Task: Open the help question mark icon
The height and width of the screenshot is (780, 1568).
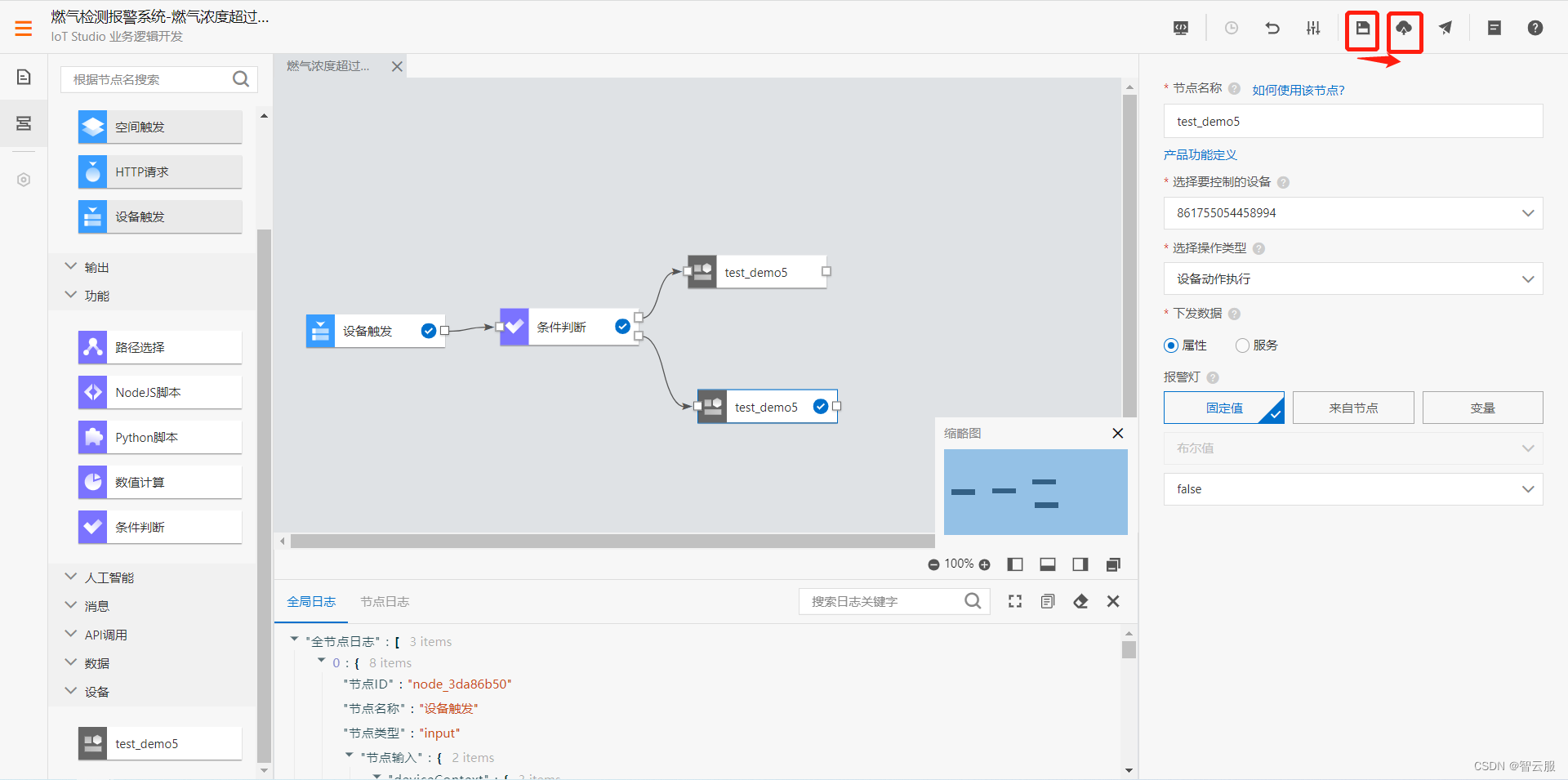Action: 1535,29
